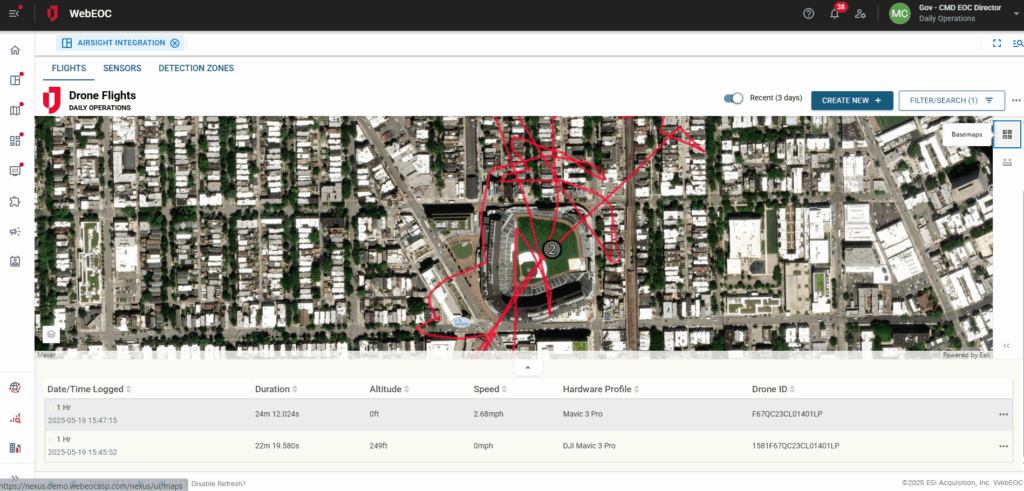Sort by the Duration column header

coord(277,389)
